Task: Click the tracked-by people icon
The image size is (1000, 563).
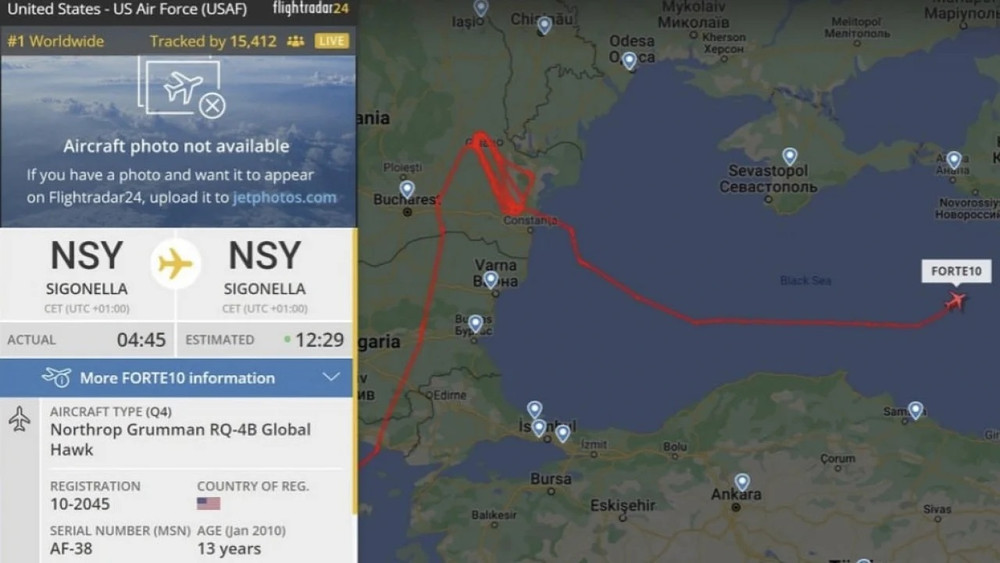Action: tap(295, 41)
